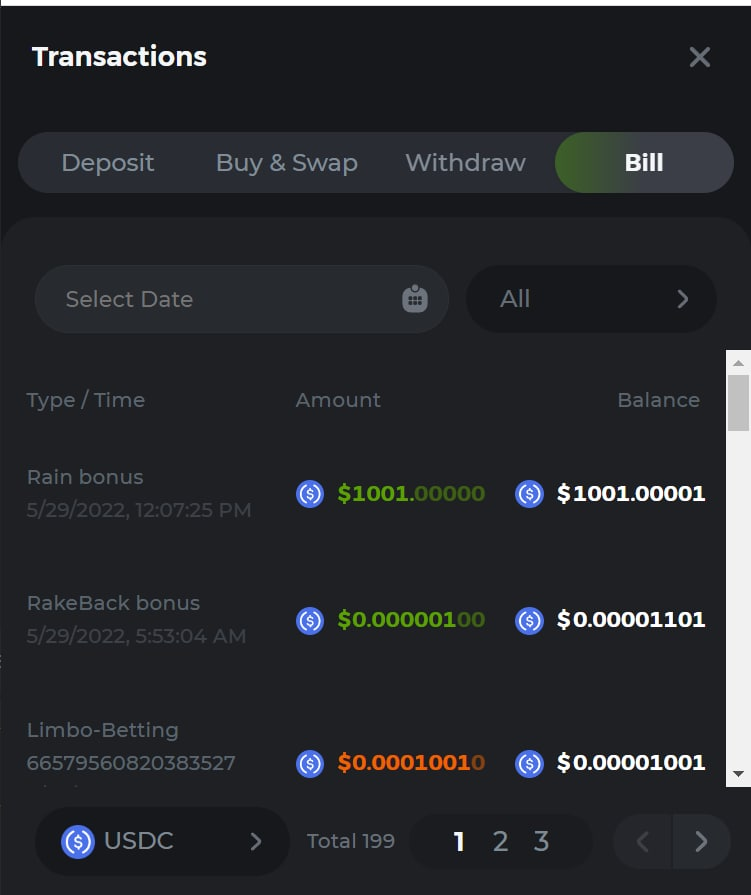Switch to the Deposit tab

pyautogui.click(x=108, y=163)
